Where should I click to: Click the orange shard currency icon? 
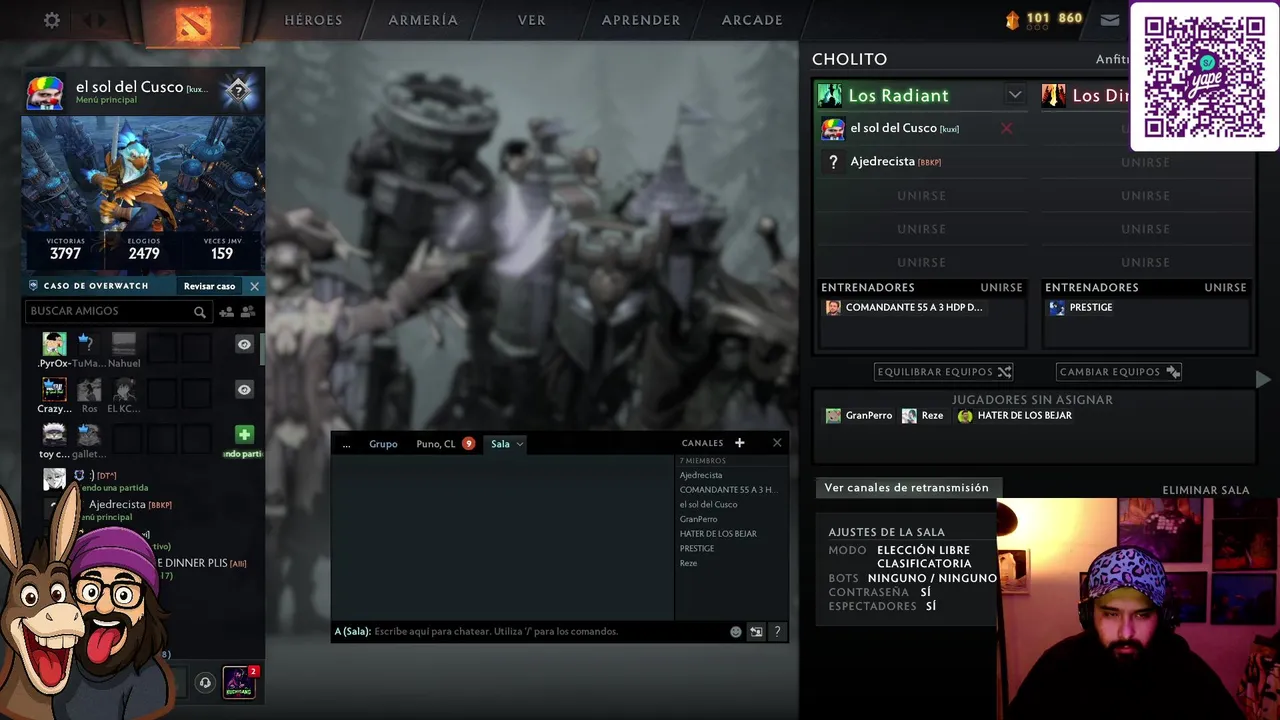[1012, 19]
